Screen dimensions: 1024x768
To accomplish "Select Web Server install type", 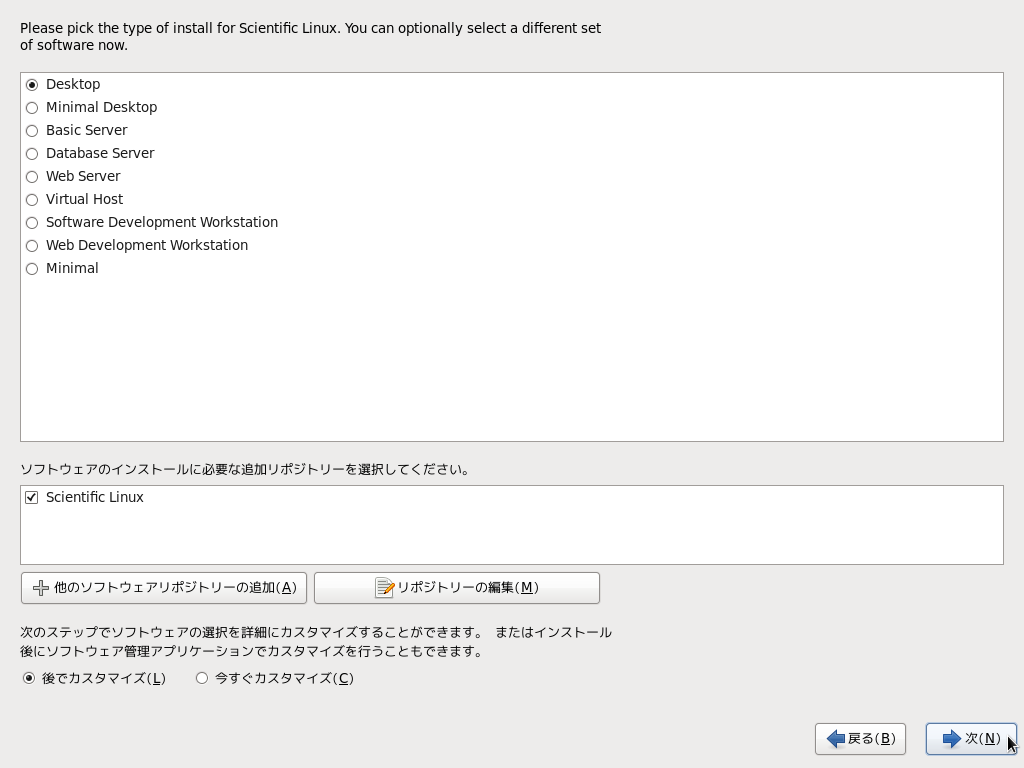I will [x=32, y=177].
